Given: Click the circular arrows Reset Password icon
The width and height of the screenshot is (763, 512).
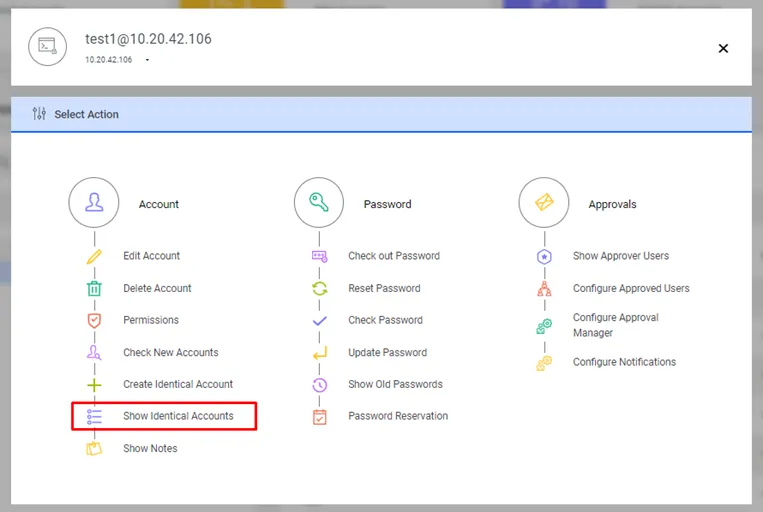Looking at the screenshot, I should tap(320, 289).
